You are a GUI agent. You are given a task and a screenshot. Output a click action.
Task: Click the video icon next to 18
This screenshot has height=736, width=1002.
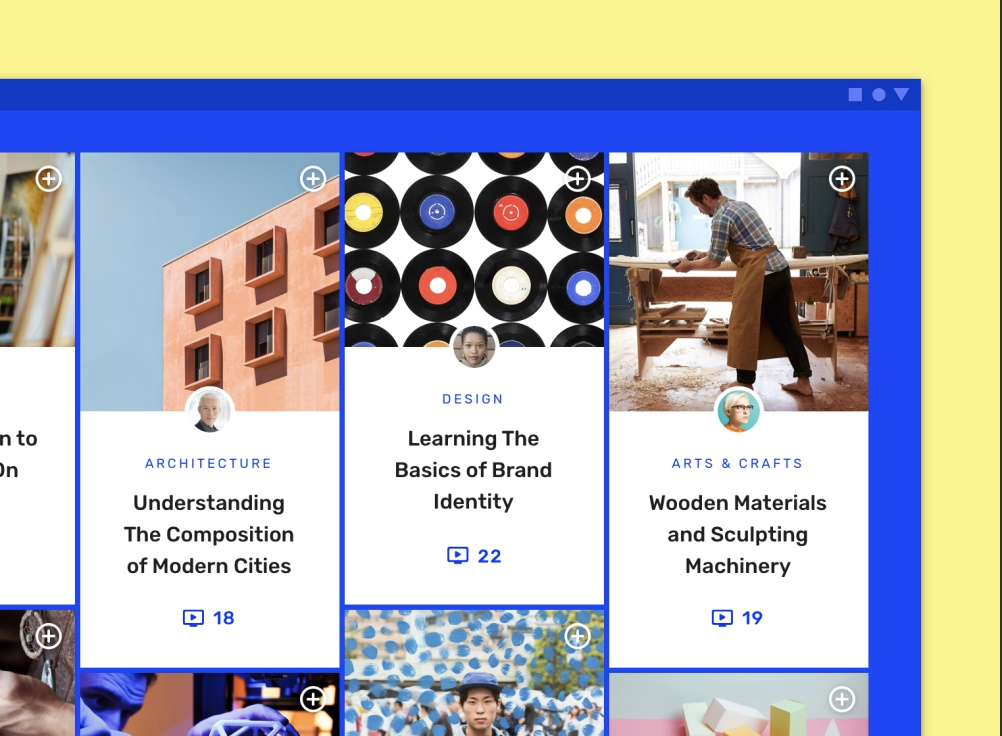point(193,618)
